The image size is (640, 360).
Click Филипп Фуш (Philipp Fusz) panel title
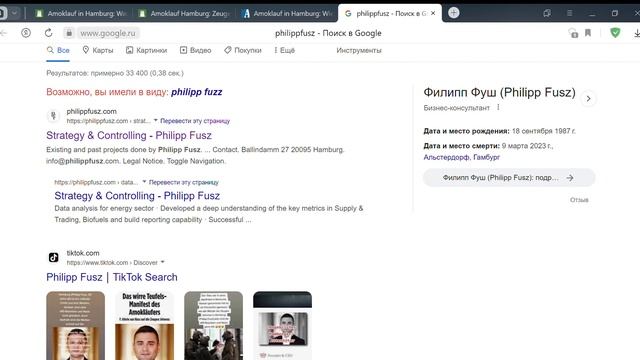[499, 92]
